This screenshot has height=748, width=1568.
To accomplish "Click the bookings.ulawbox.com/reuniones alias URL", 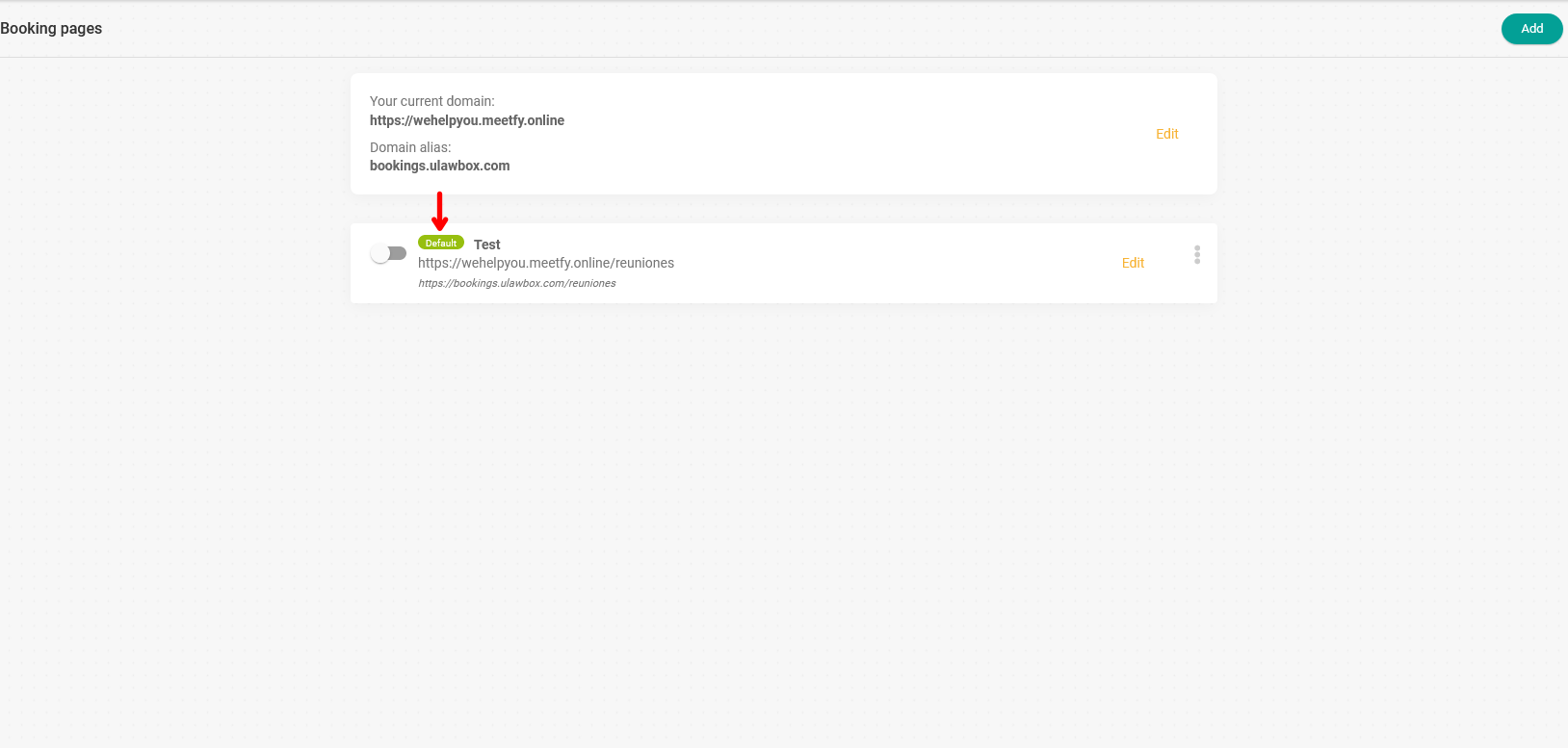I will click(x=517, y=283).
